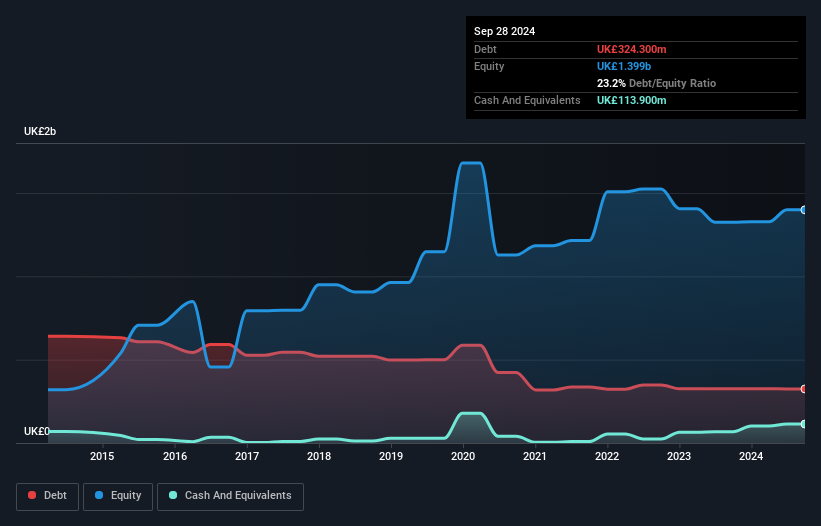The image size is (821, 526).
Task: Click the blue Equity endpoint marker
Action: click(x=804, y=210)
